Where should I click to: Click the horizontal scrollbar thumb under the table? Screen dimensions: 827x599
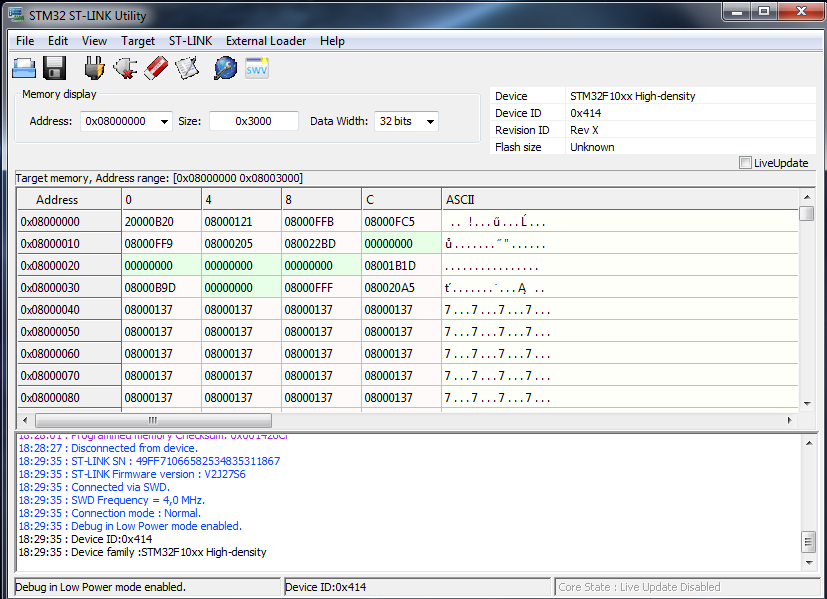(153, 420)
